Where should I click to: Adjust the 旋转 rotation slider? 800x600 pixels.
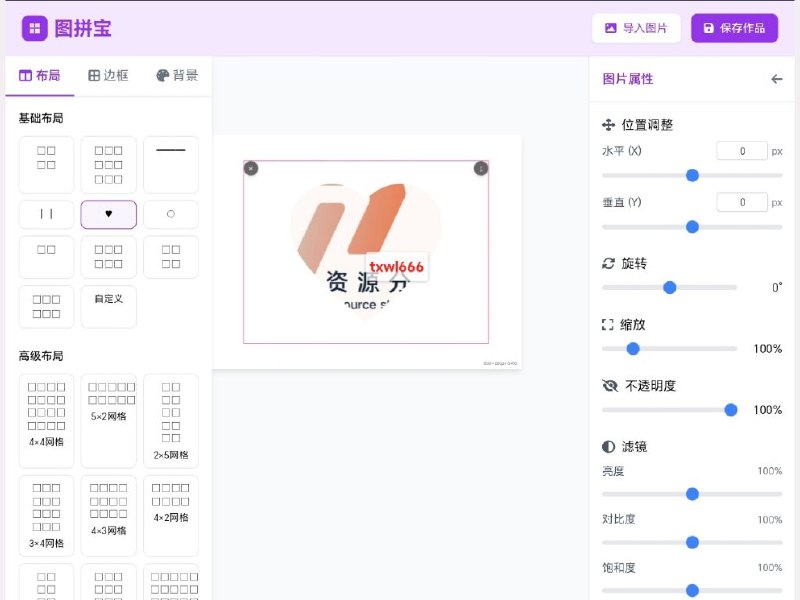coord(669,288)
